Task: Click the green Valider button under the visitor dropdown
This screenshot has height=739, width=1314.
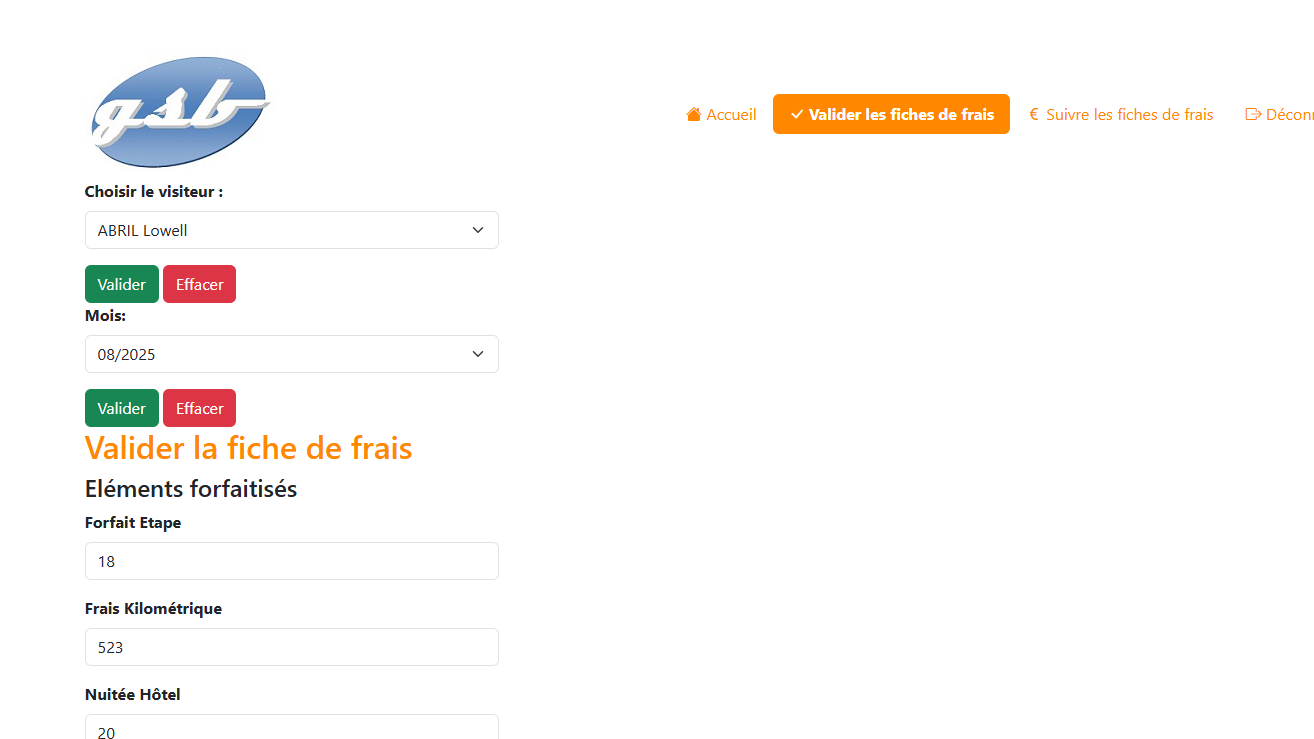Action: pos(121,284)
